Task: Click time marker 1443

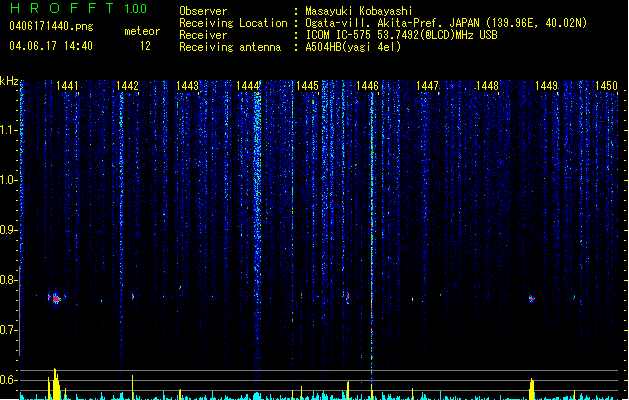Action: coord(187,86)
